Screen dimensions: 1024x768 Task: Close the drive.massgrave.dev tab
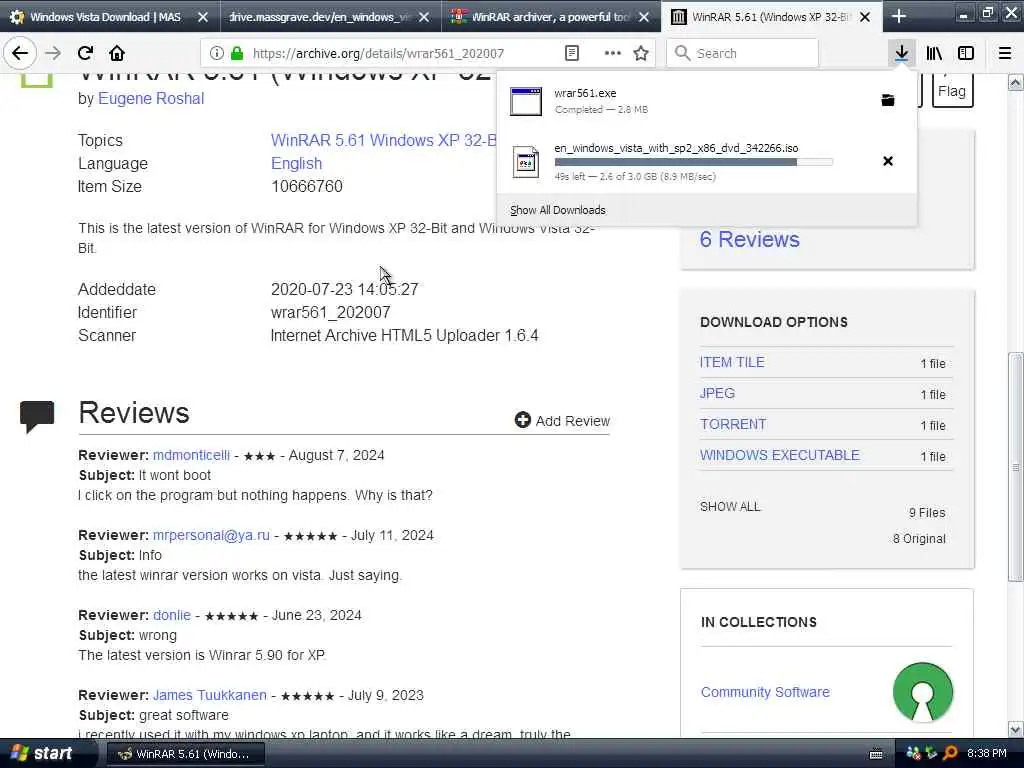pos(424,17)
